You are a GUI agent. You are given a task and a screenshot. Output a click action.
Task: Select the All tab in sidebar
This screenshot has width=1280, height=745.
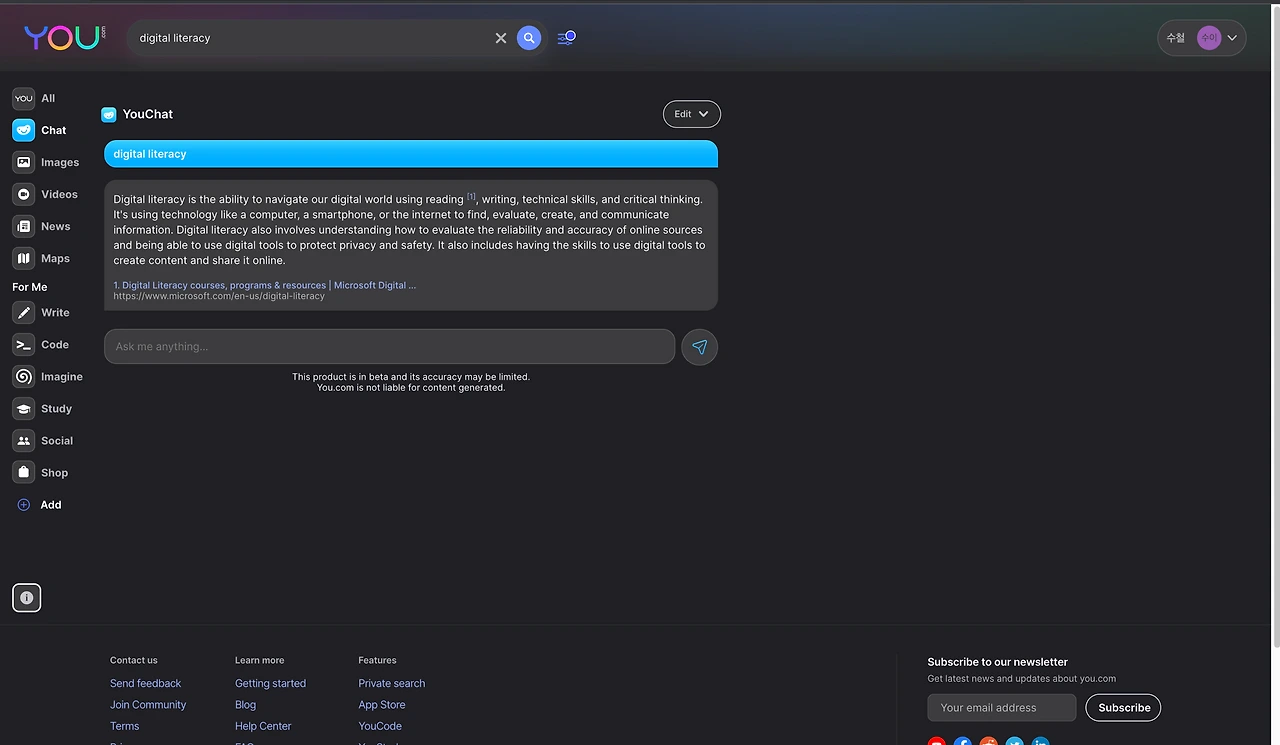(x=34, y=98)
